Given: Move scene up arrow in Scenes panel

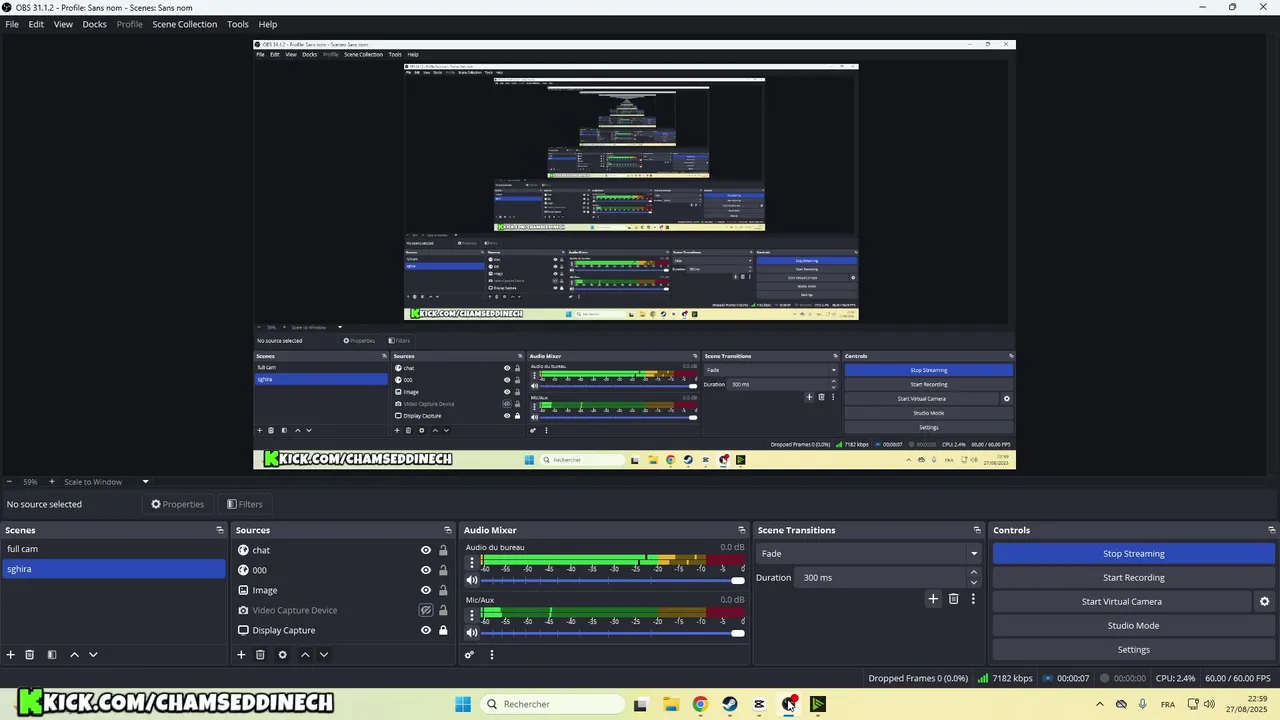Looking at the screenshot, I should [x=74, y=655].
